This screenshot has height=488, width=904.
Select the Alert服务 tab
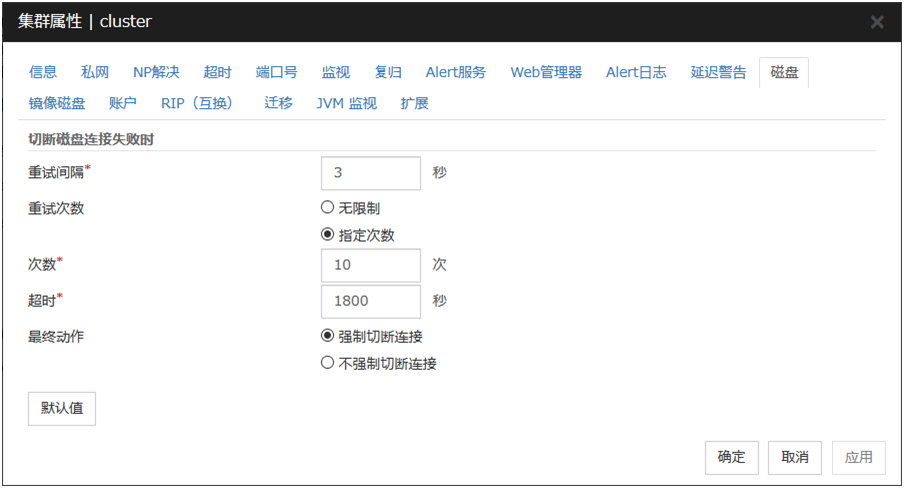pyautogui.click(x=456, y=72)
